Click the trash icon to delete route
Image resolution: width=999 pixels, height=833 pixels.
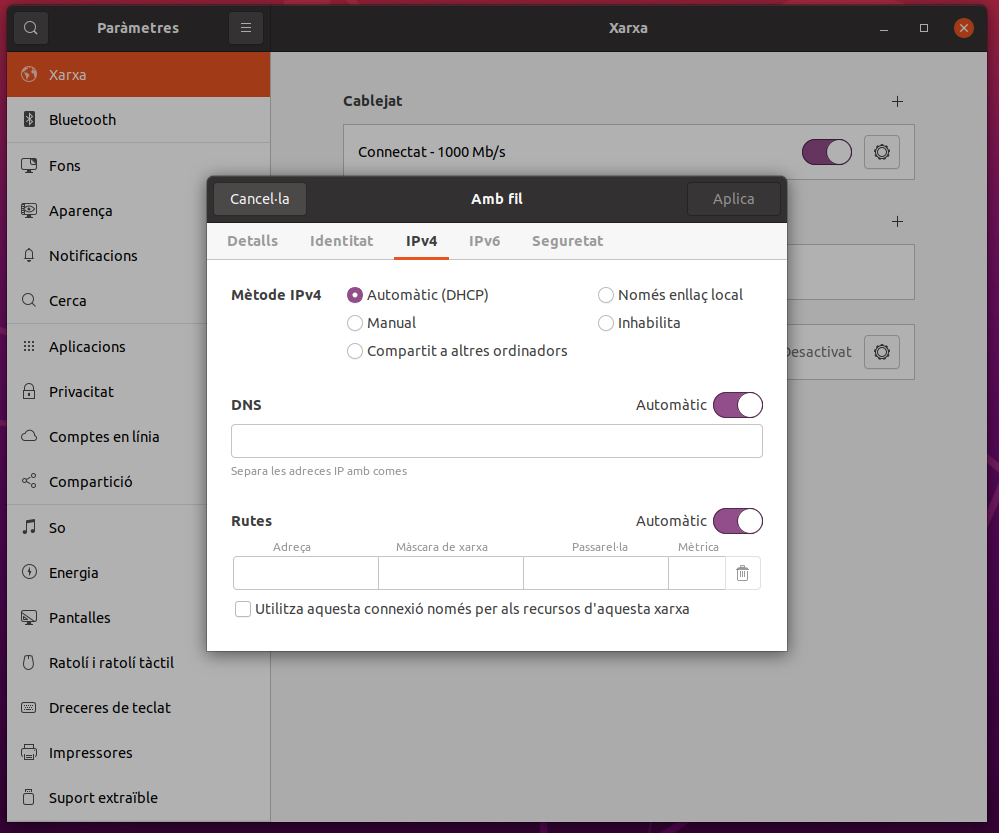pos(742,573)
